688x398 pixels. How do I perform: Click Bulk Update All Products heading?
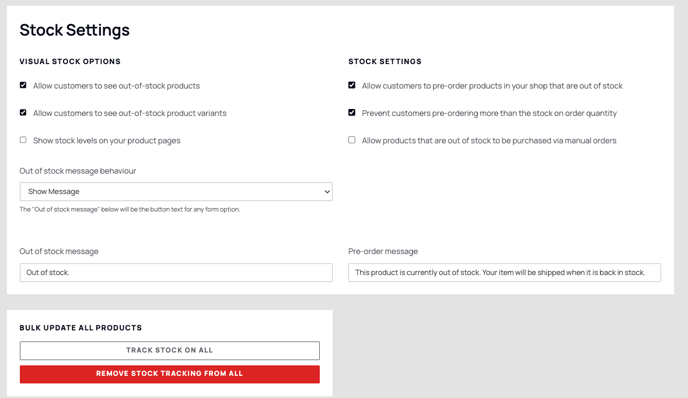pos(81,328)
